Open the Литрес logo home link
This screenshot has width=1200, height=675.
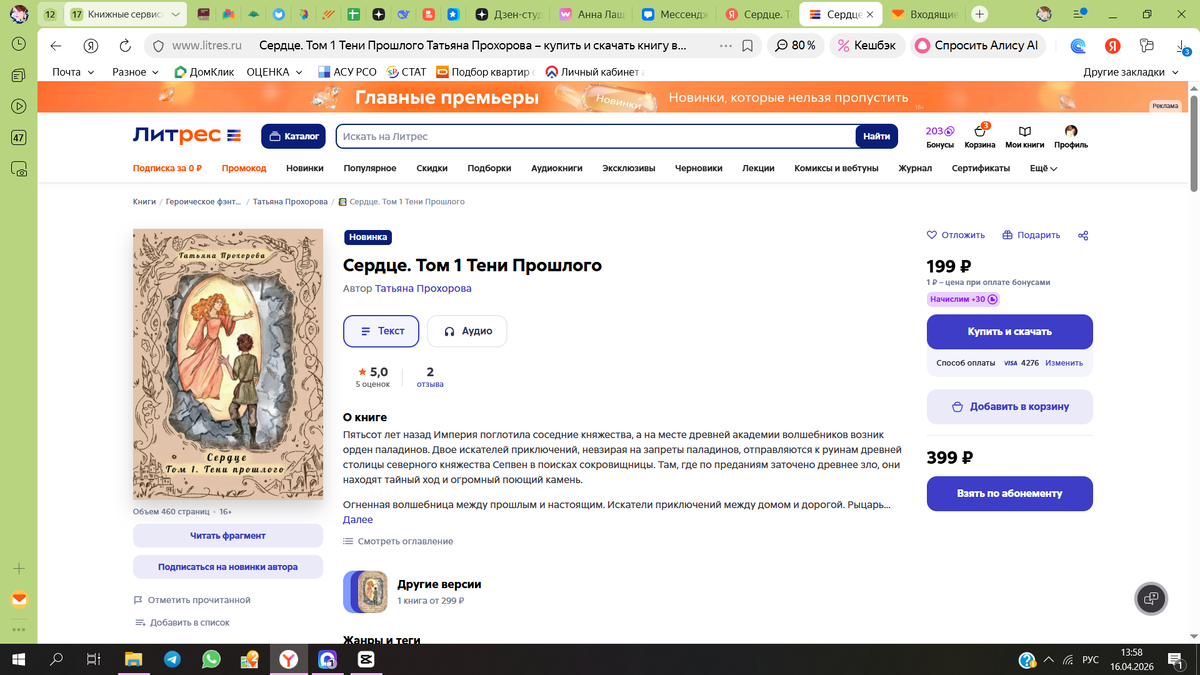click(187, 136)
